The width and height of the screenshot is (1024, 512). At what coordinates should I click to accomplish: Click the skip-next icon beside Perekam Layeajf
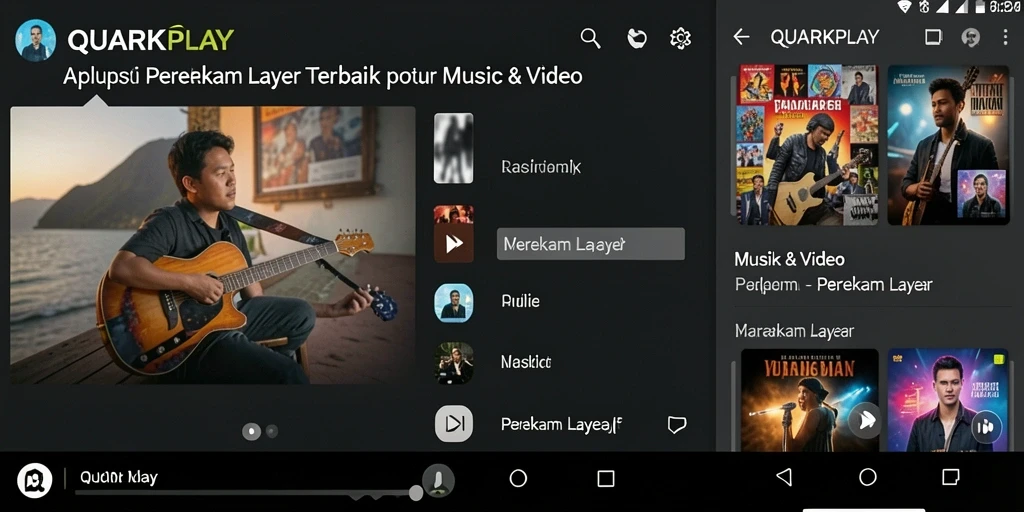point(454,424)
